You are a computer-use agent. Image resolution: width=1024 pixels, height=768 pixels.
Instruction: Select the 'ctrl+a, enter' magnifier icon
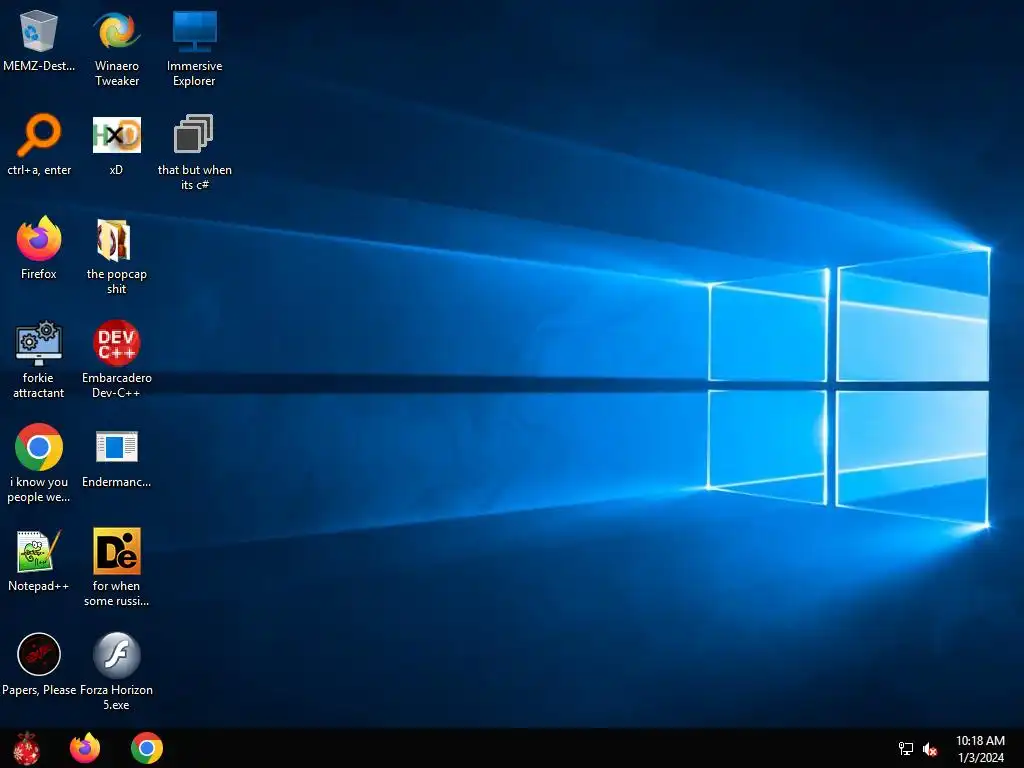39,135
